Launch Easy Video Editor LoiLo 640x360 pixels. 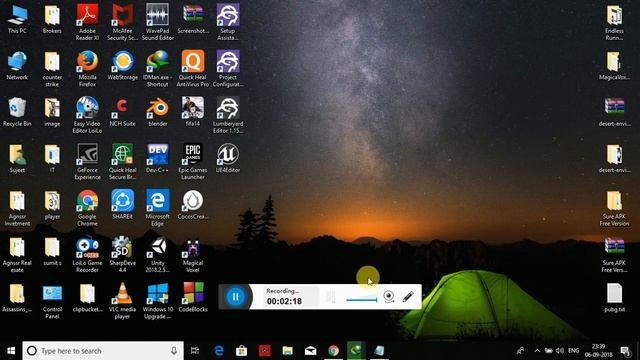[x=87, y=116]
